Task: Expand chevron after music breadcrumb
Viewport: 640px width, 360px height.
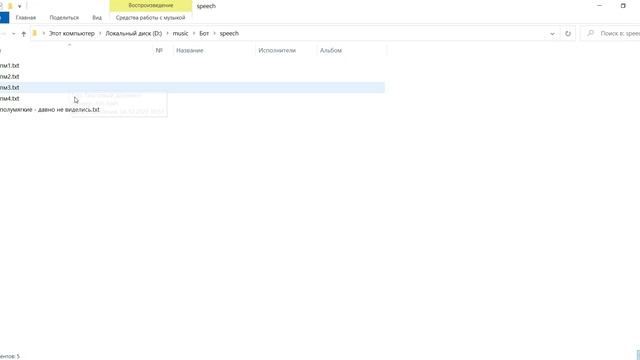Action: [194, 33]
